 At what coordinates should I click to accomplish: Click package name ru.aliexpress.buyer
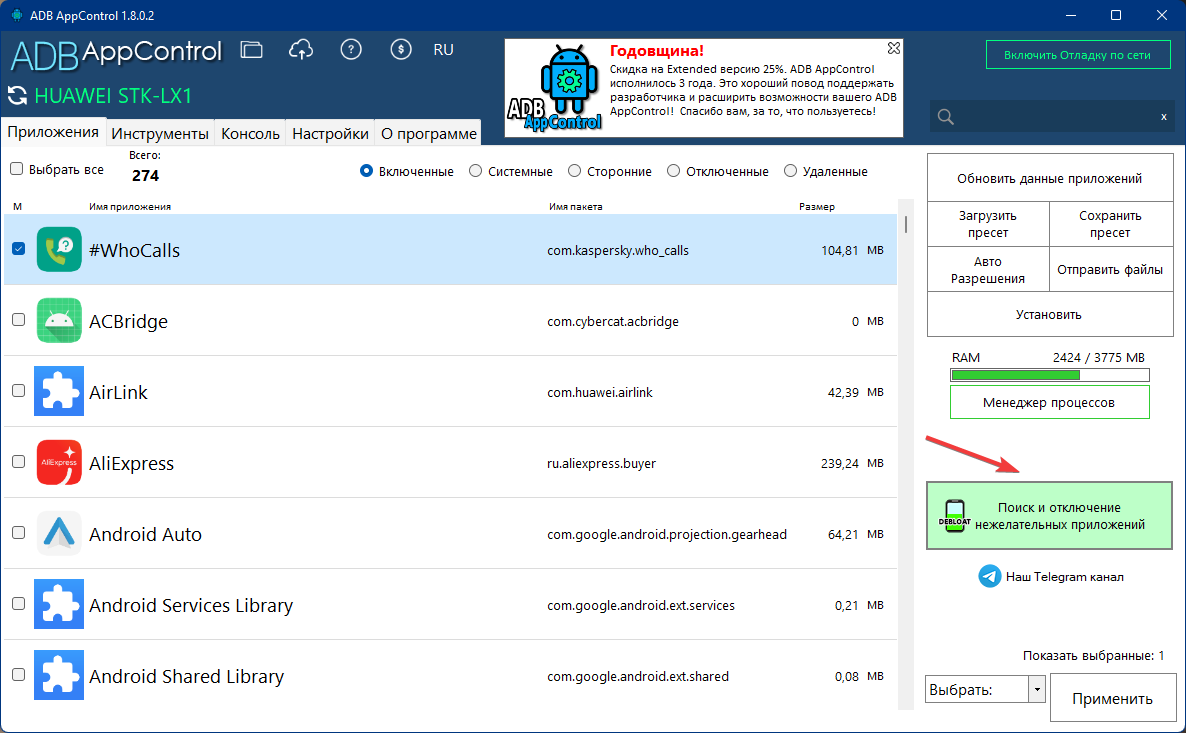point(601,463)
